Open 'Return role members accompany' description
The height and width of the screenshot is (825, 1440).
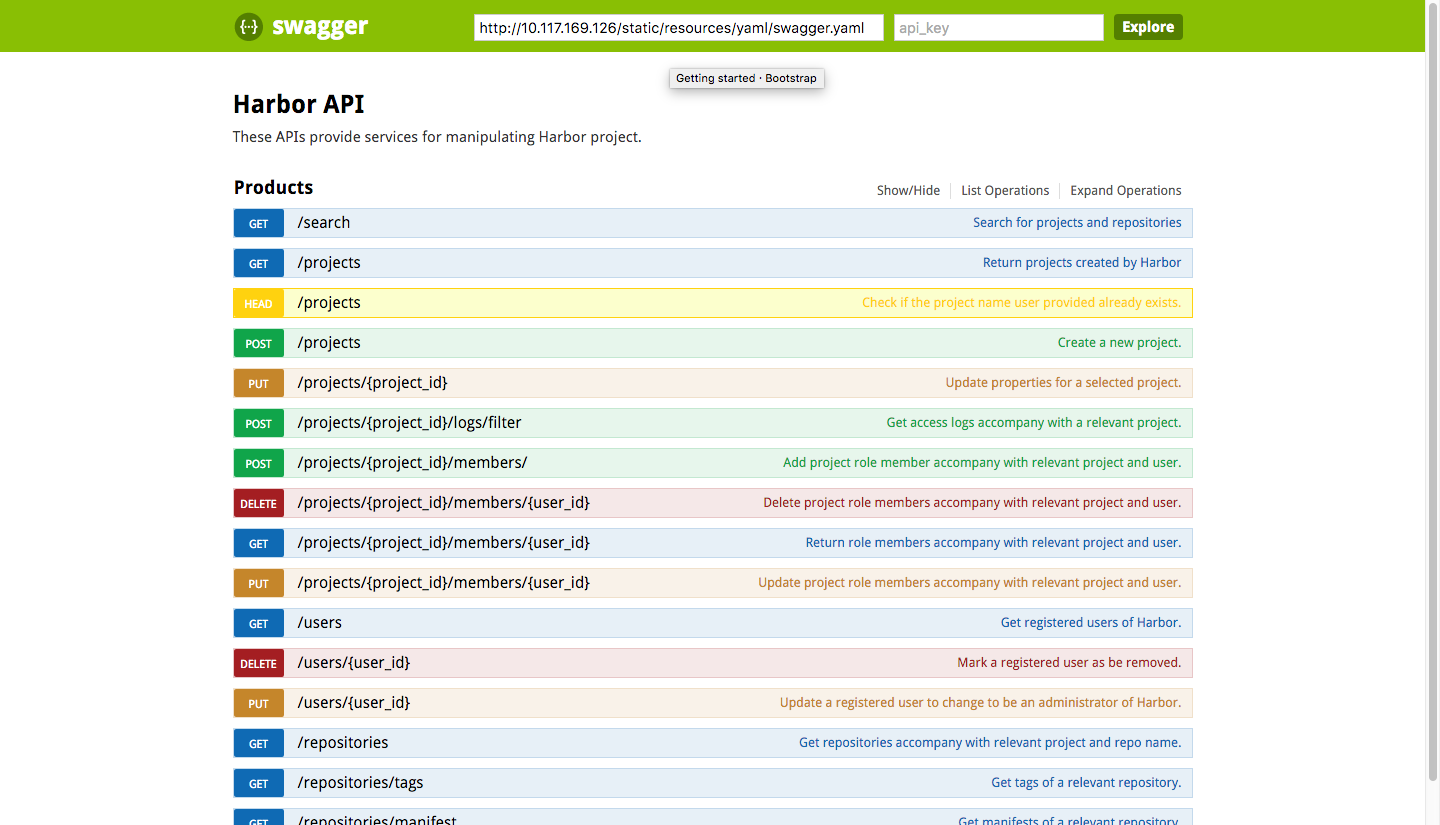pos(993,543)
